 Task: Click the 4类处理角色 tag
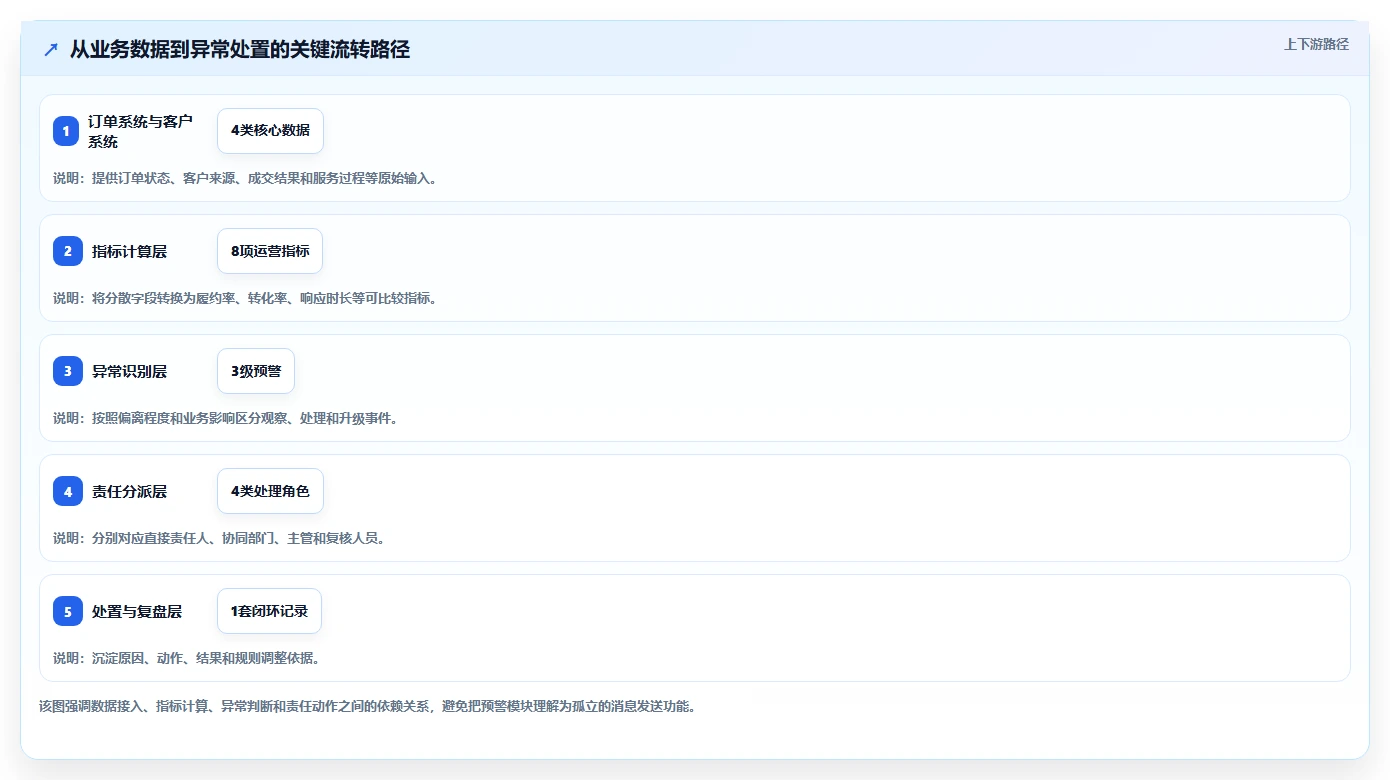[x=270, y=491]
